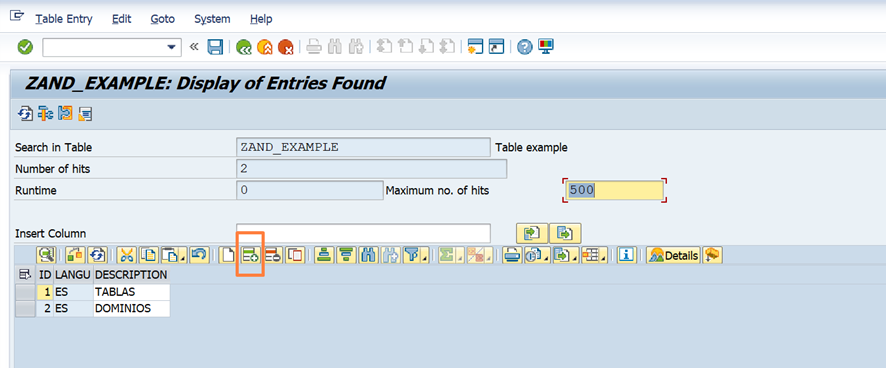Open the Help question mark icon
This screenshot has width=886, height=368.
[525, 47]
